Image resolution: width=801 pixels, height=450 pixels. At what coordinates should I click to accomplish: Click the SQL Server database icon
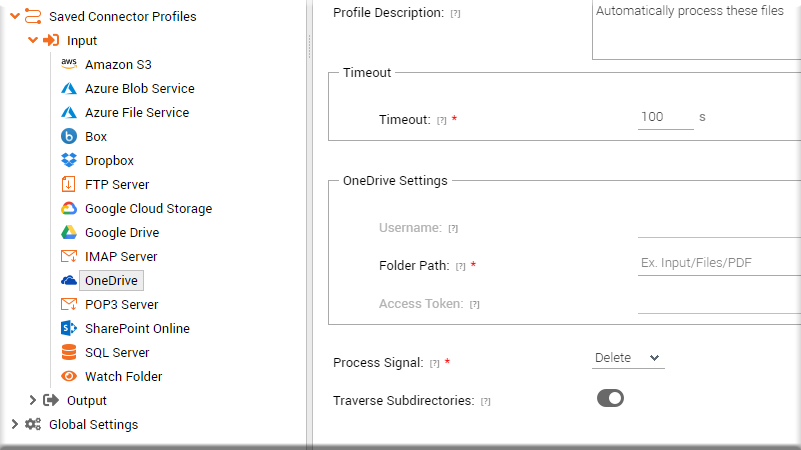pyautogui.click(x=69, y=352)
